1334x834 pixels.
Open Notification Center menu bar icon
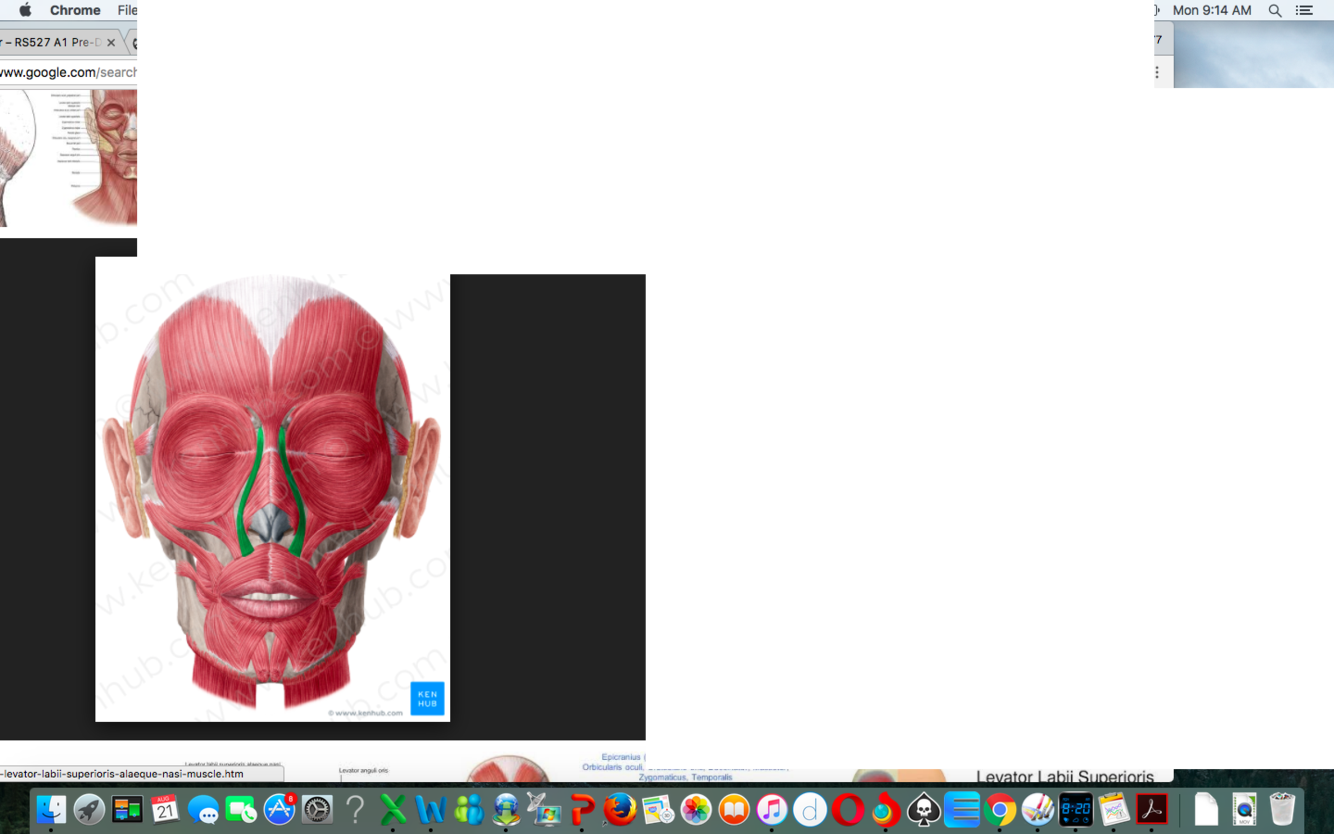(1304, 10)
